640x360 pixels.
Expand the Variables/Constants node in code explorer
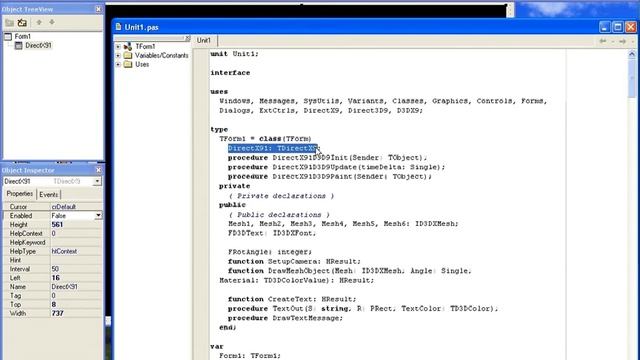[x=118, y=56]
